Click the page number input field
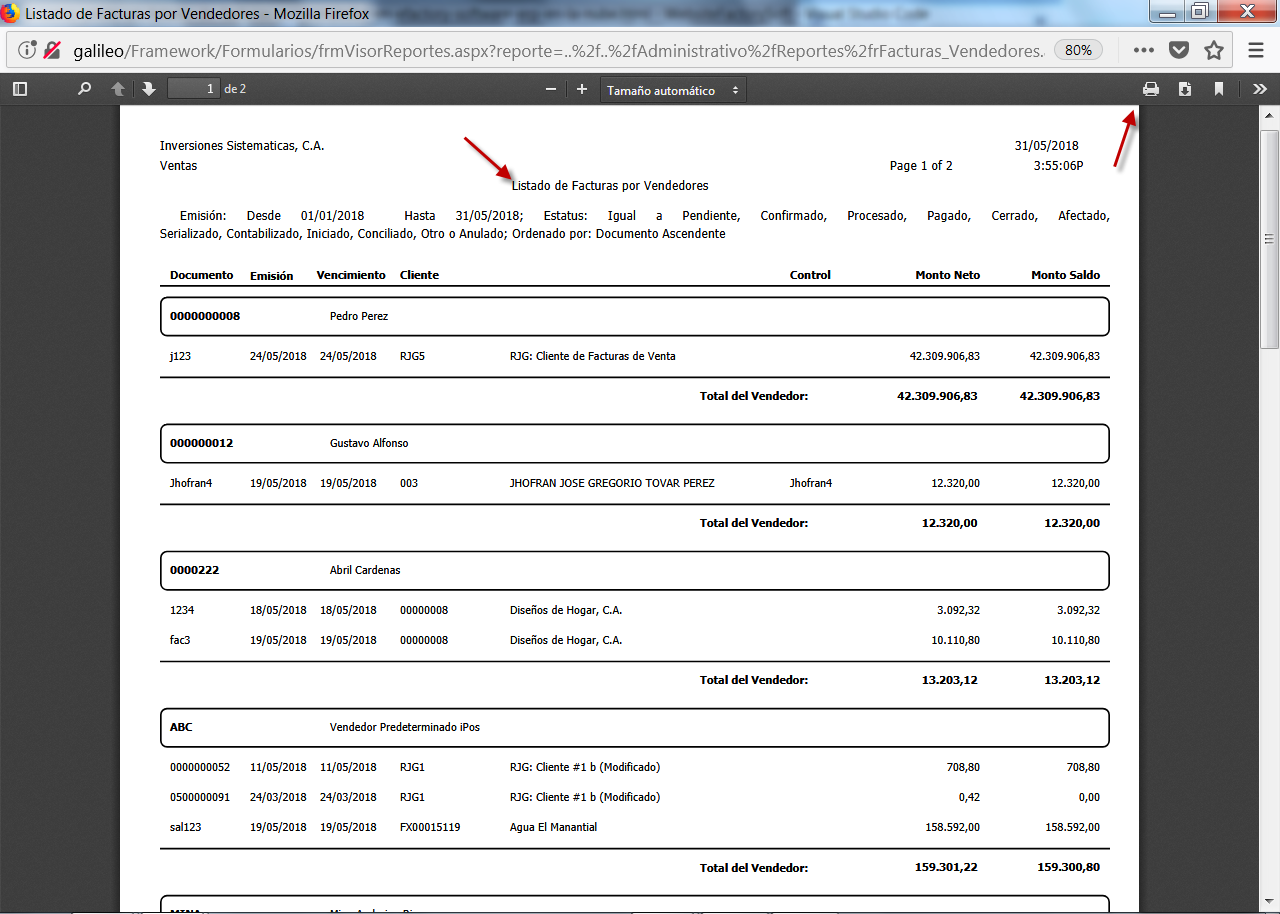The height and width of the screenshot is (914, 1280). click(193, 89)
